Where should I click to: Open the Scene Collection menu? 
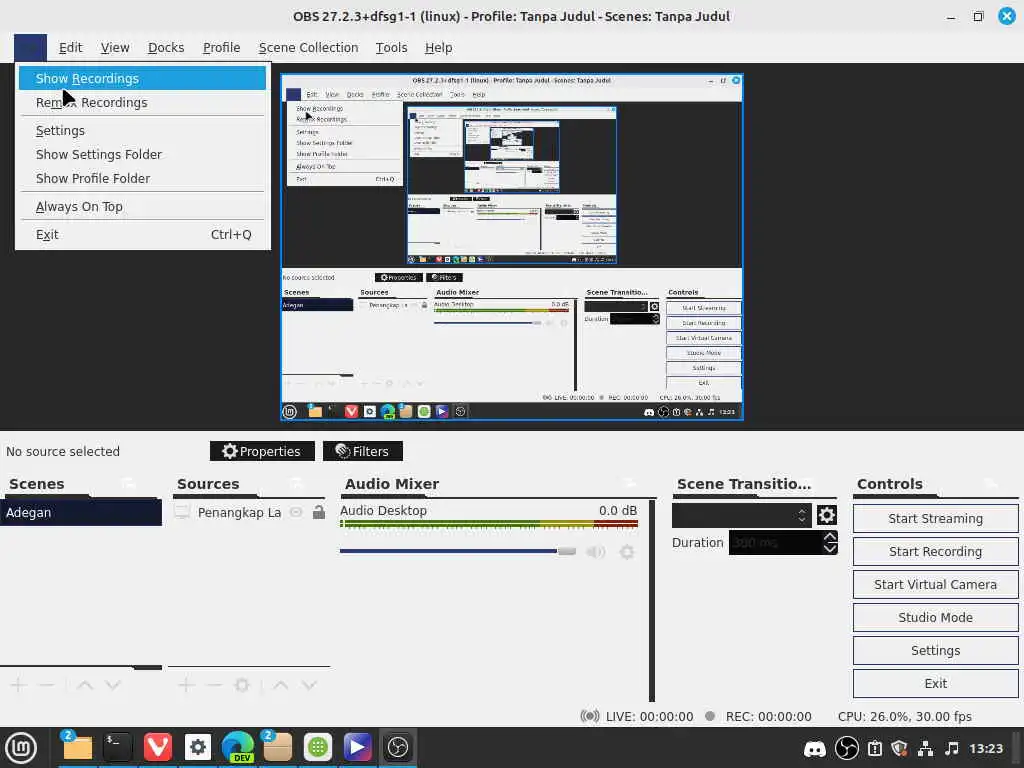308,48
